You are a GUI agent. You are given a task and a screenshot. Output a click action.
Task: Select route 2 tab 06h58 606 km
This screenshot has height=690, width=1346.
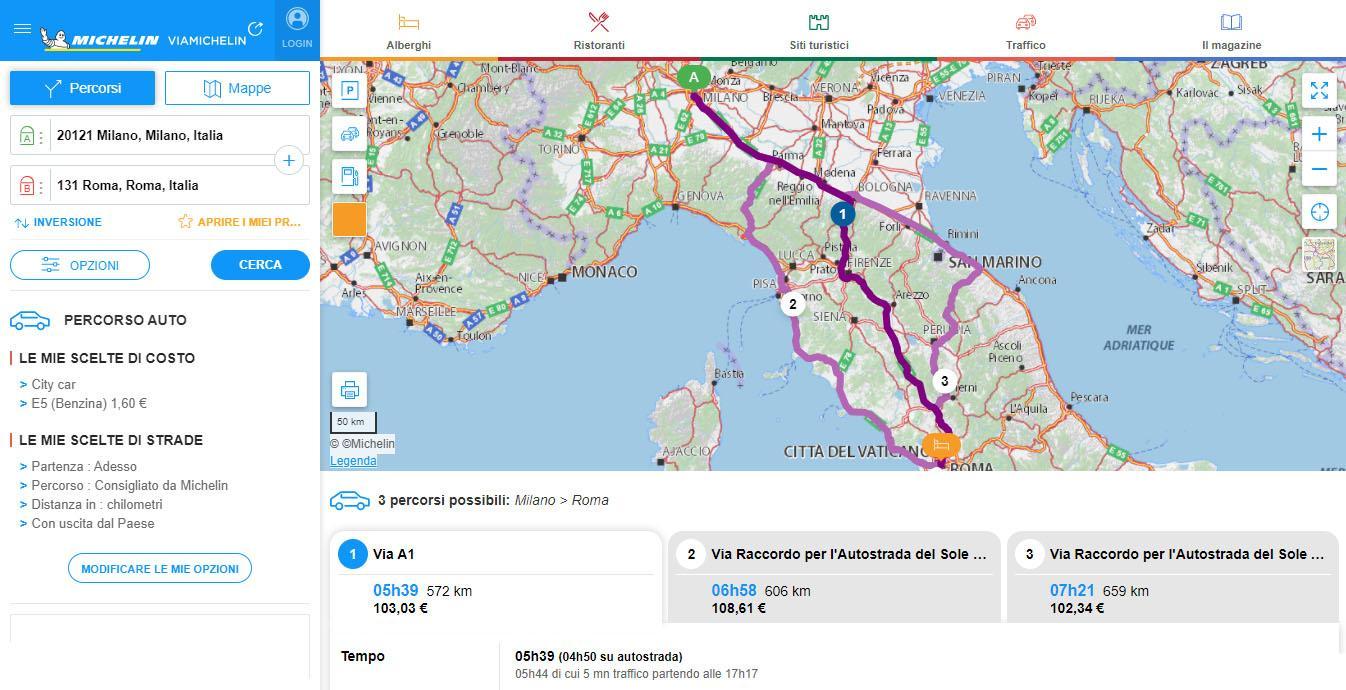(x=834, y=578)
